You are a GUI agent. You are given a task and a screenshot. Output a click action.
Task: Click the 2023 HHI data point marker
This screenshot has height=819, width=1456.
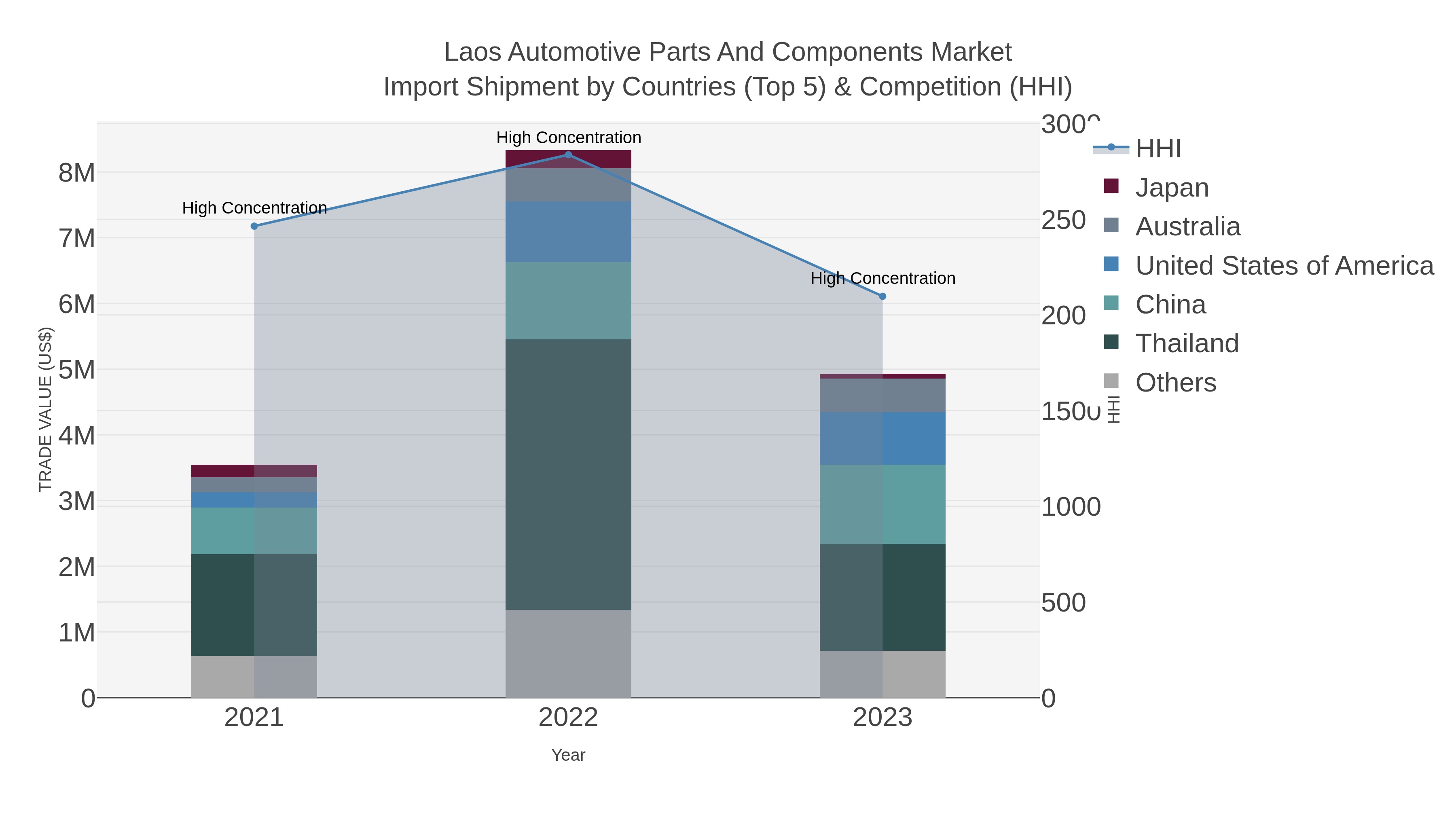(882, 296)
